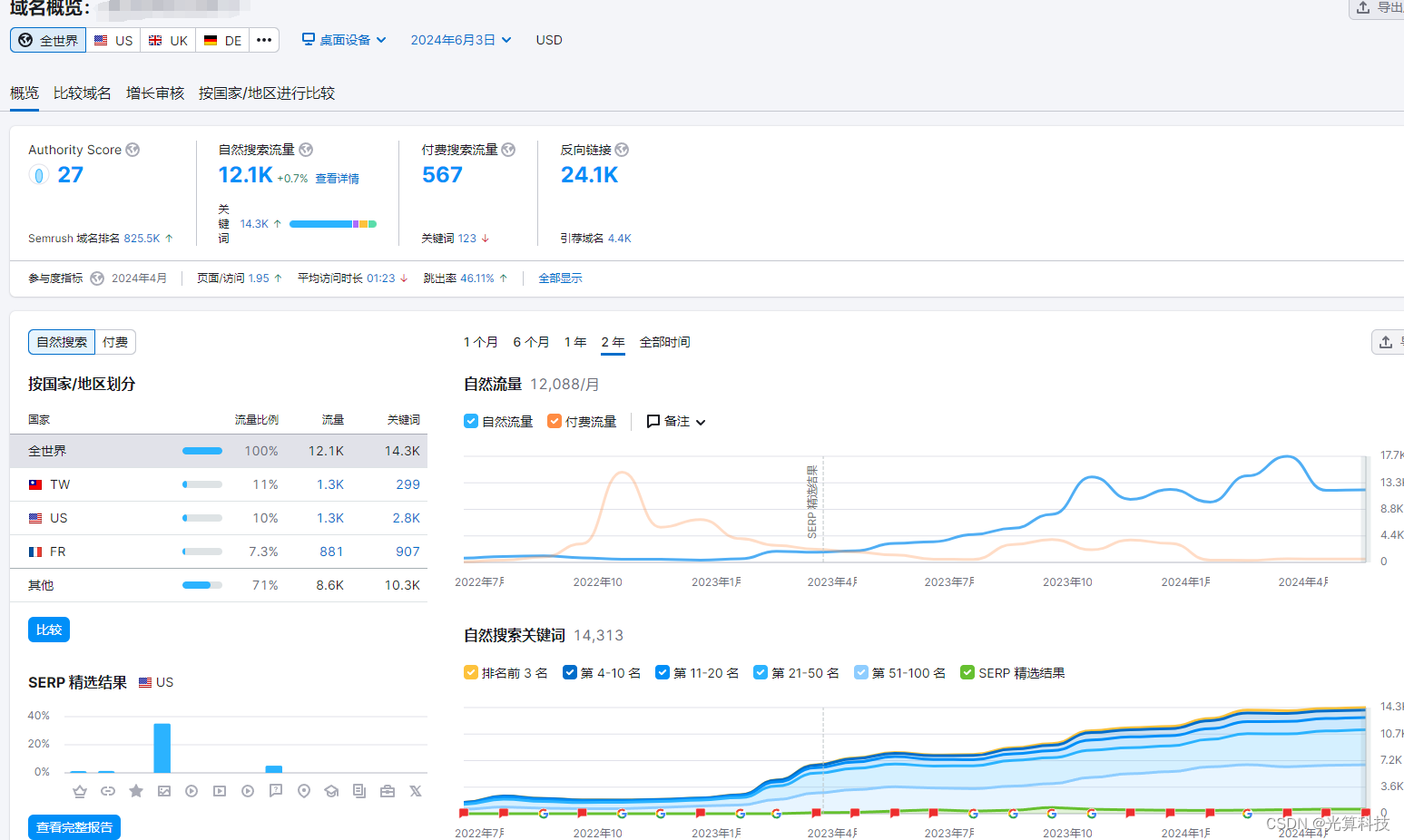The width and height of the screenshot is (1404, 840).
Task: Click the square video play SERP icon
Action: 220,791
